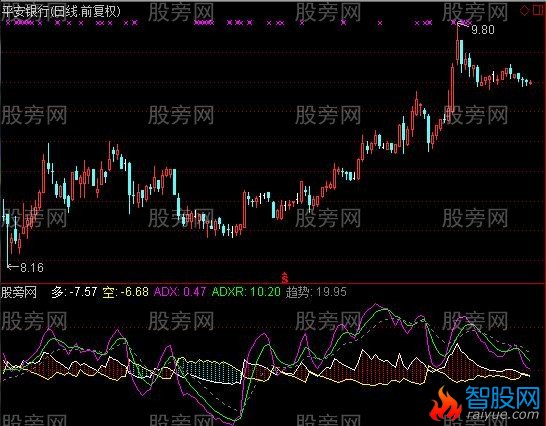Click the 多: -7.57 indicator value
This screenshot has height=426, width=546.
74,292
